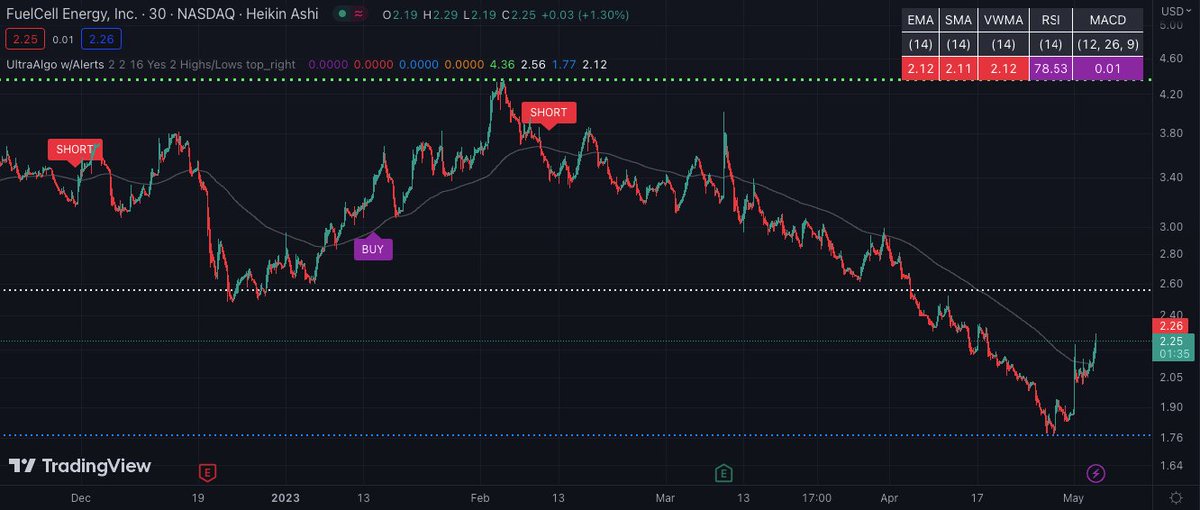The image size is (1200, 510).
Task: Click the RSI value 78.53 cell
Action: (1052, 68)
